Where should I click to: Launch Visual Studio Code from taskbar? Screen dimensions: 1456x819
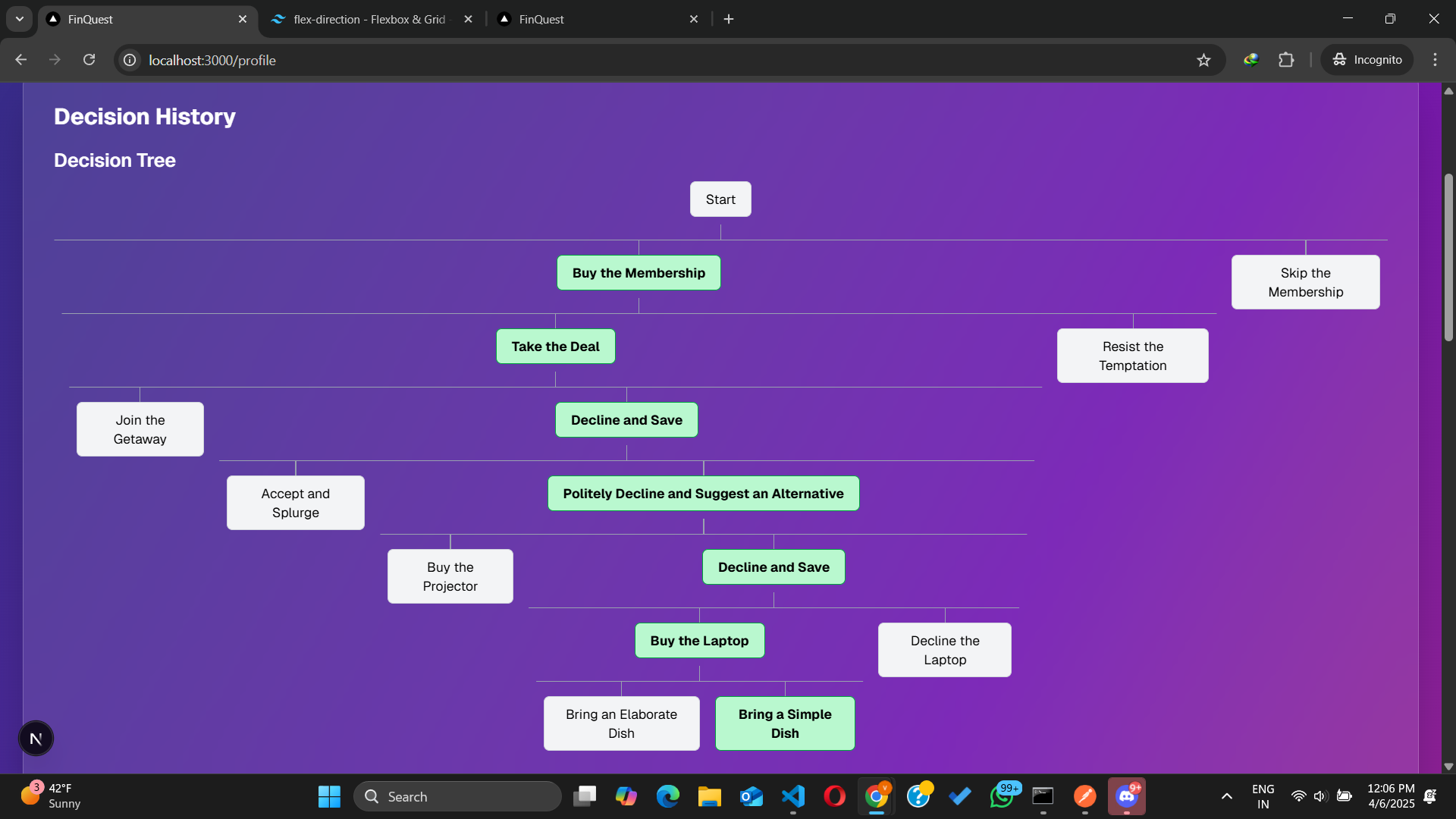point(793,796)
